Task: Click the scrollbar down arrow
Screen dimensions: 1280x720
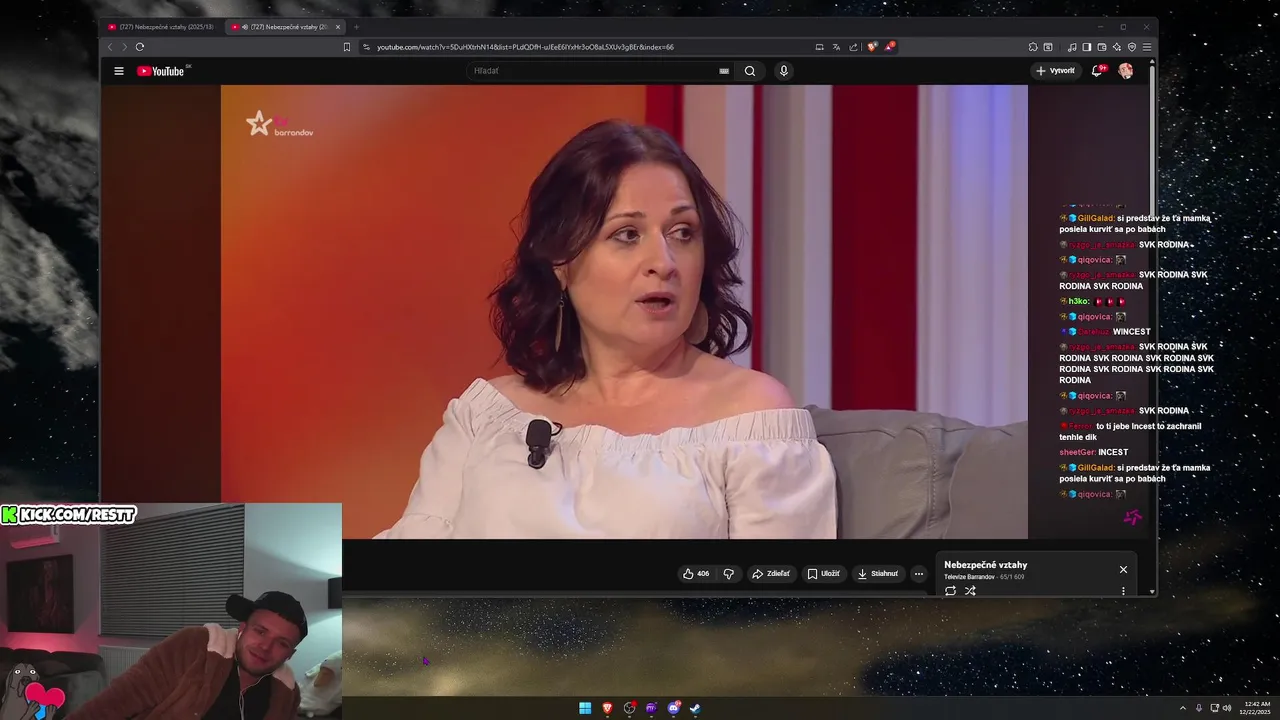Action: coord(1152,592)
